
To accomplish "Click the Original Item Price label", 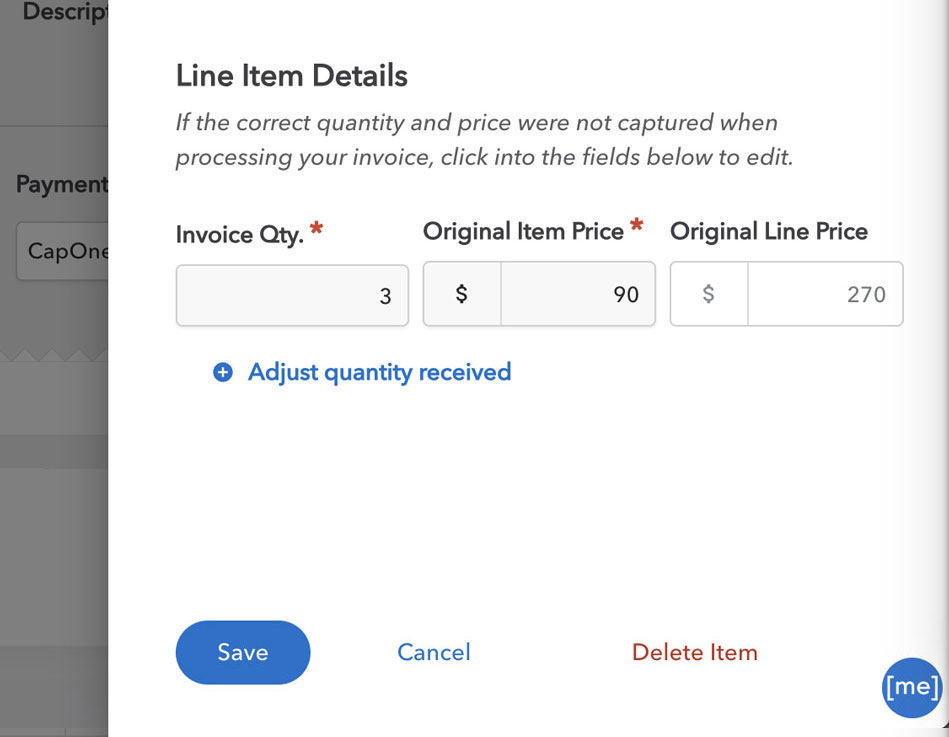I will [x=523, y=231].
